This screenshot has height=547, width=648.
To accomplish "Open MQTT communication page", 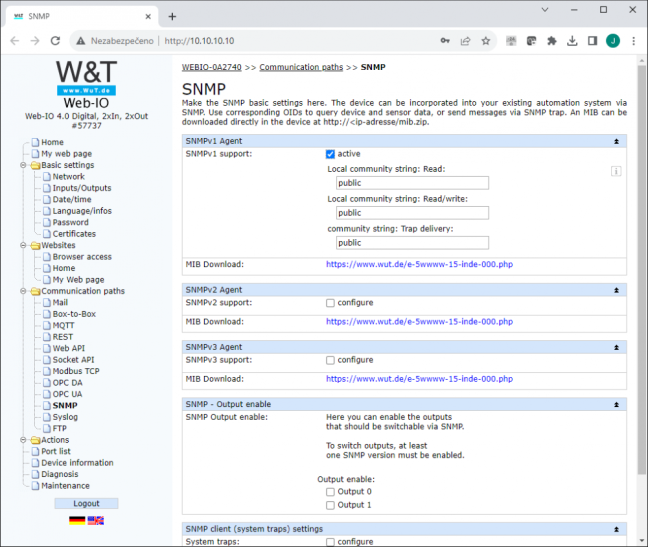I will [x=63, y=326].
